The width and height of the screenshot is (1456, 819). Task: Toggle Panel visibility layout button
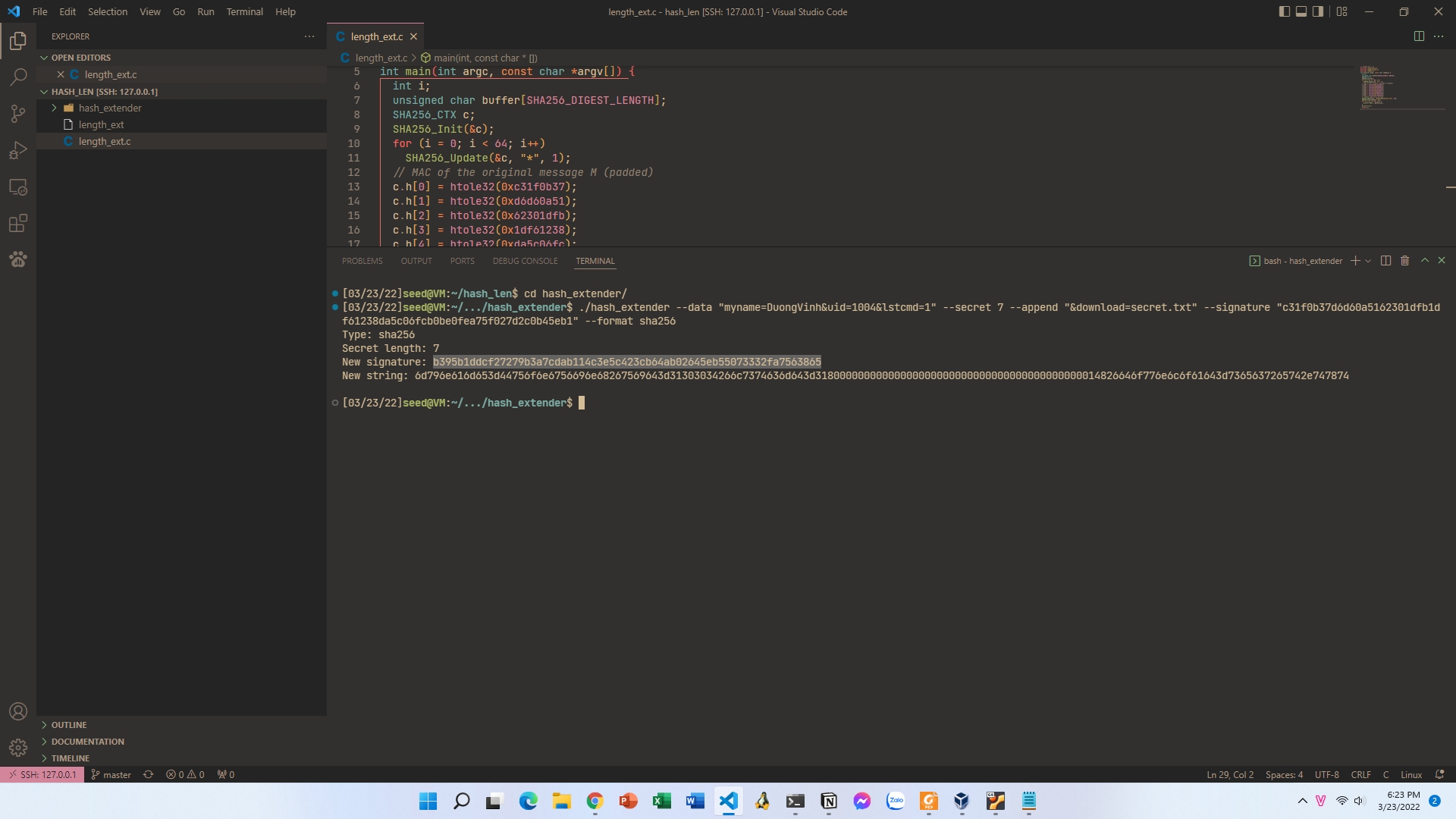coord(1301,11)
